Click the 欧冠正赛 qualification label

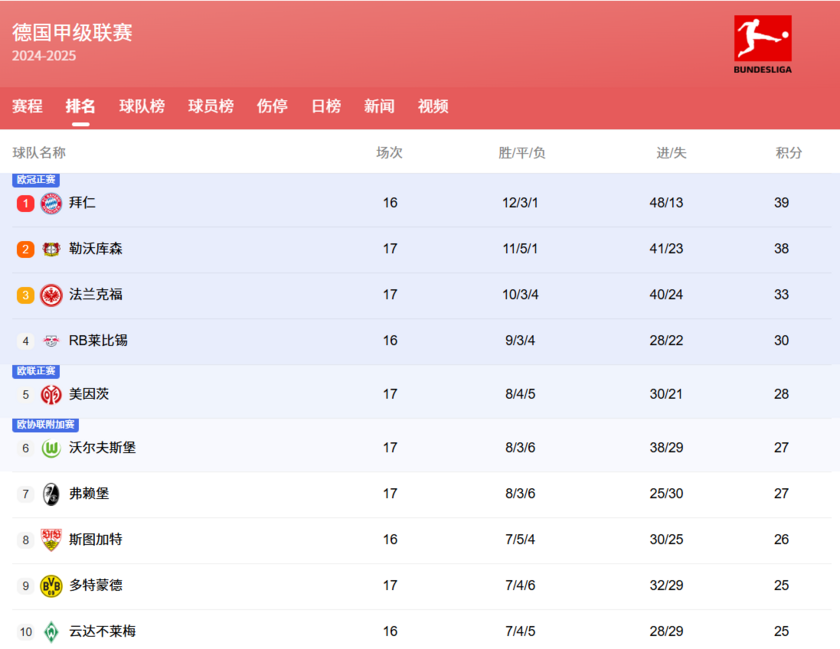point(36,180)
